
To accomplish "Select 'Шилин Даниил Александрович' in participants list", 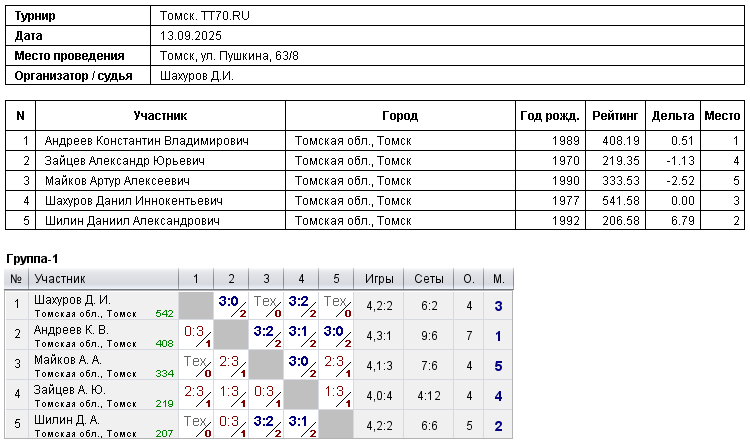I will click(132, 221).
